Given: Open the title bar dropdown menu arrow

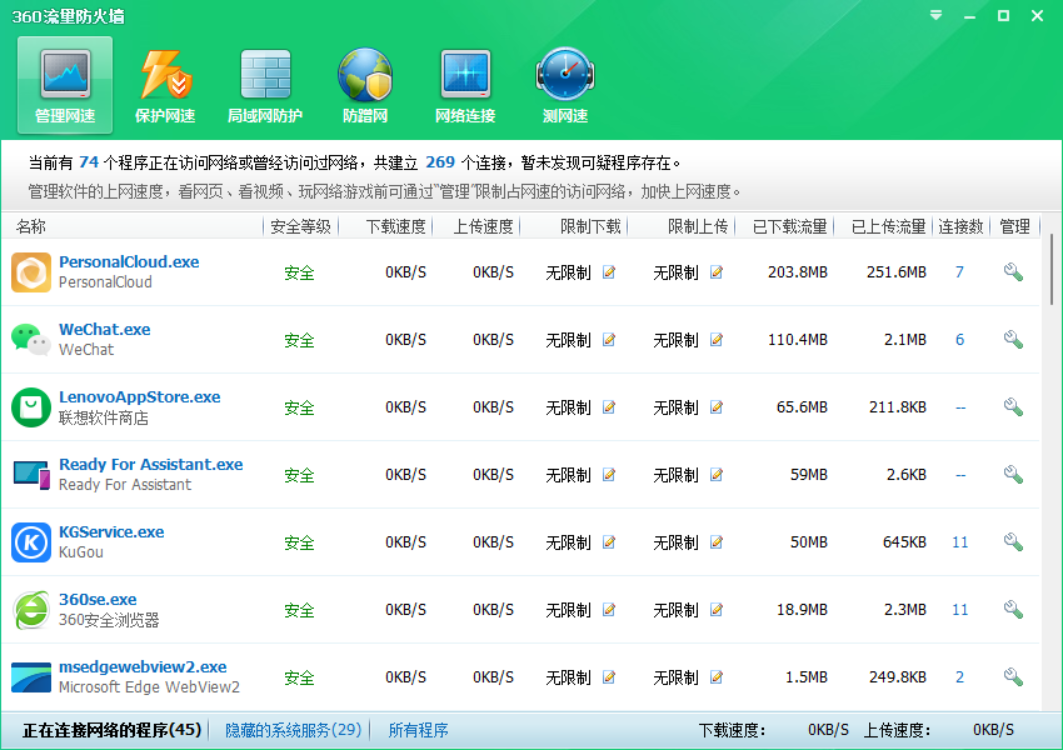Looking at the screenshot, I should click(x=936, y=15).
